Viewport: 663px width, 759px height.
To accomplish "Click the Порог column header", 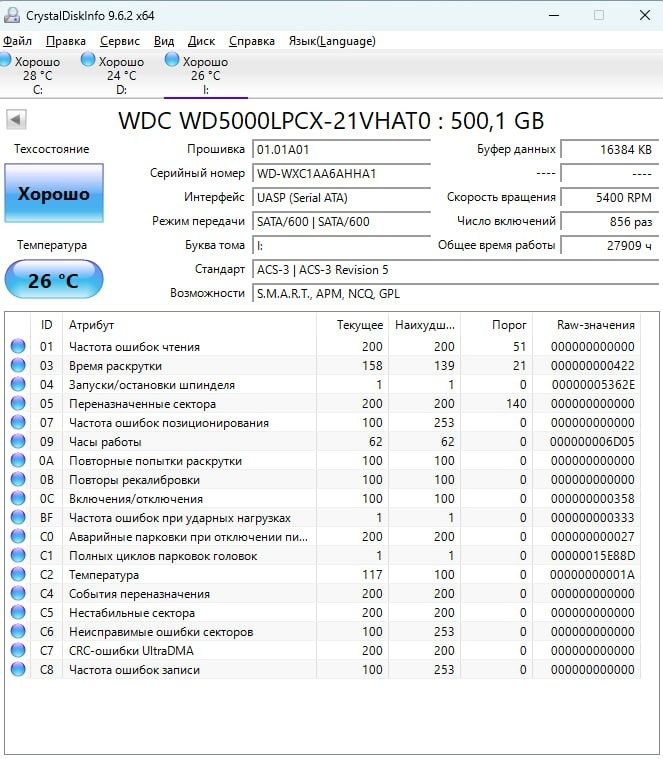I will coord(497,325).
